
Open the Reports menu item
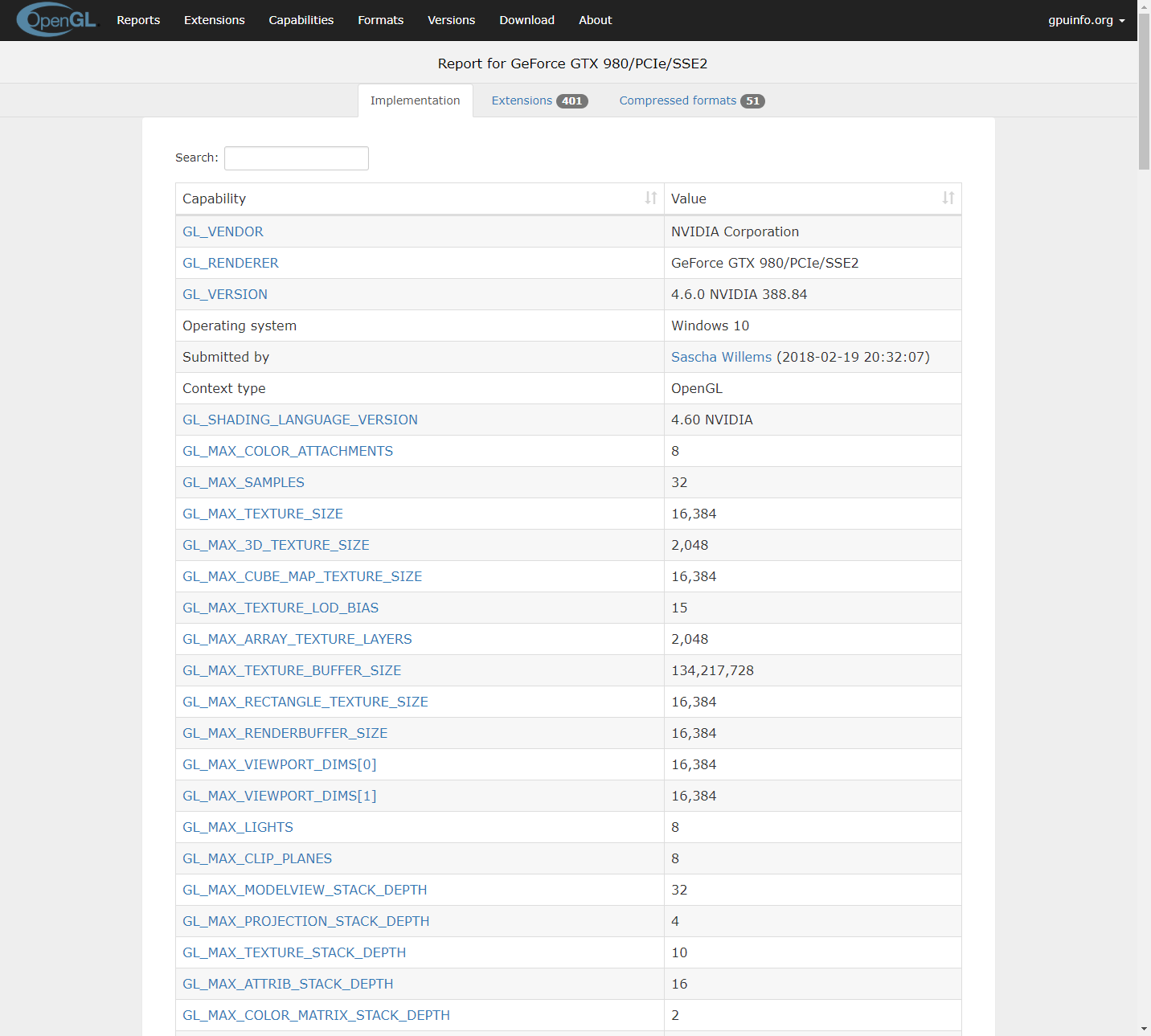click(138, 20)
